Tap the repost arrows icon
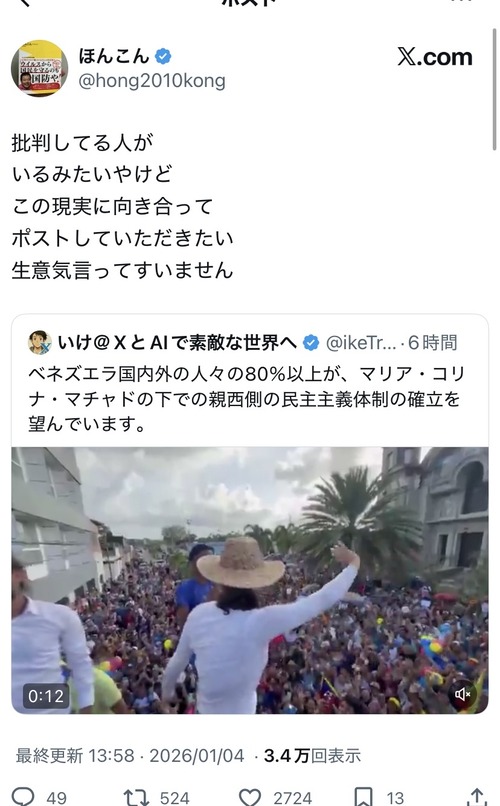This screenshot has height=806, width=500. pos(136,797)
